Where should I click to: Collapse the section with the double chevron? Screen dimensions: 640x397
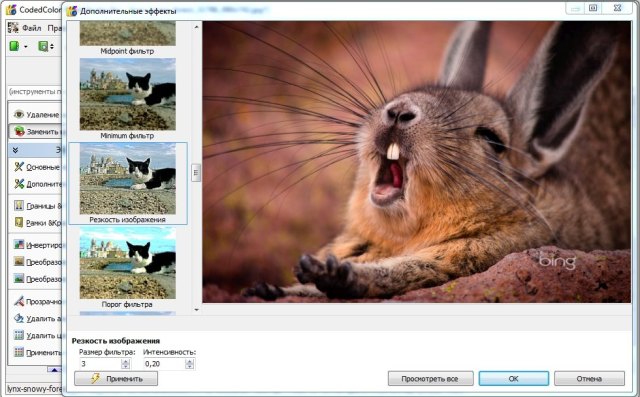coord(15,150)
